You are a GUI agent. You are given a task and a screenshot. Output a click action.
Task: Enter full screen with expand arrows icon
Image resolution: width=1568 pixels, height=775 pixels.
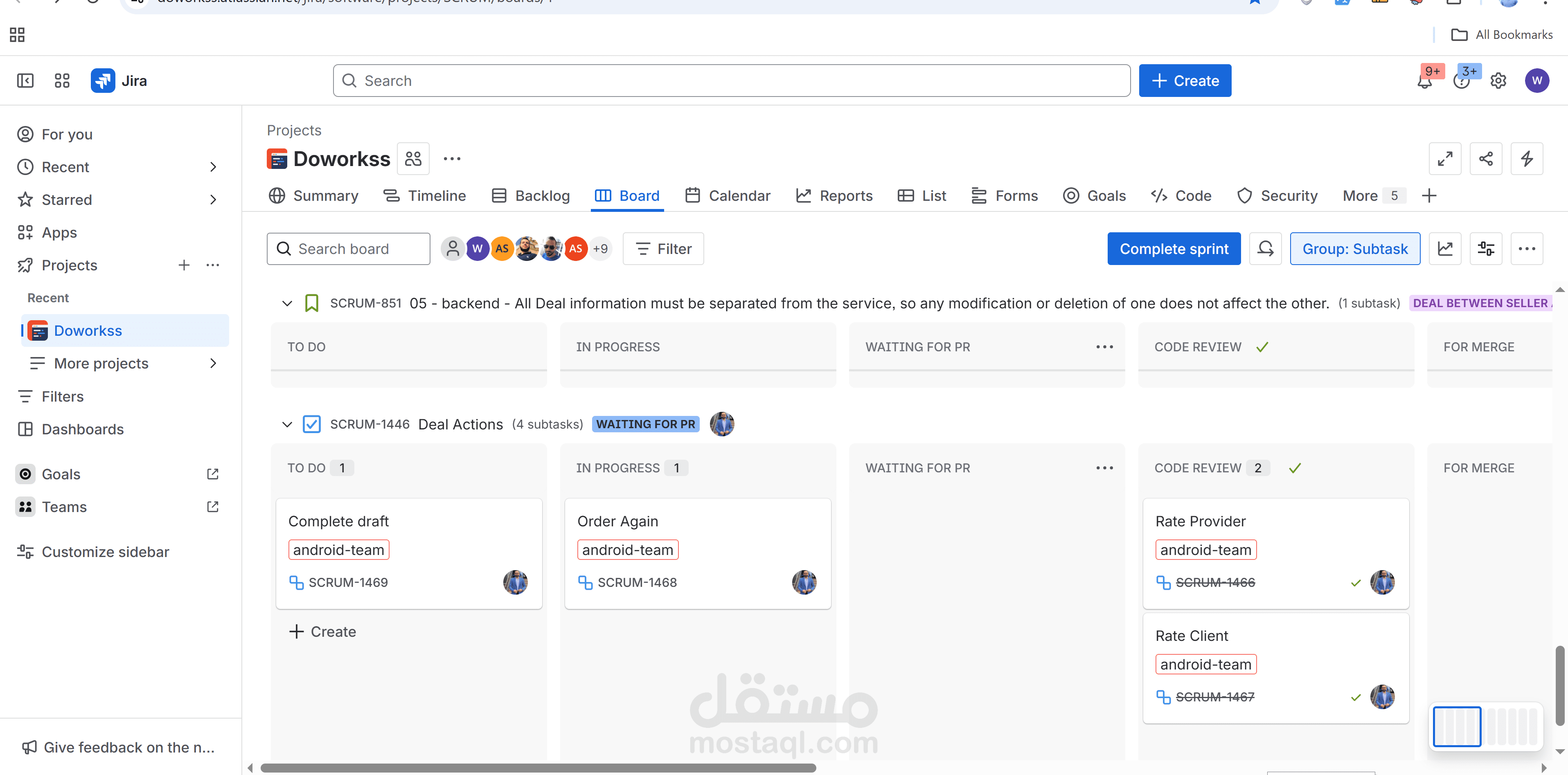point(1444,159)
